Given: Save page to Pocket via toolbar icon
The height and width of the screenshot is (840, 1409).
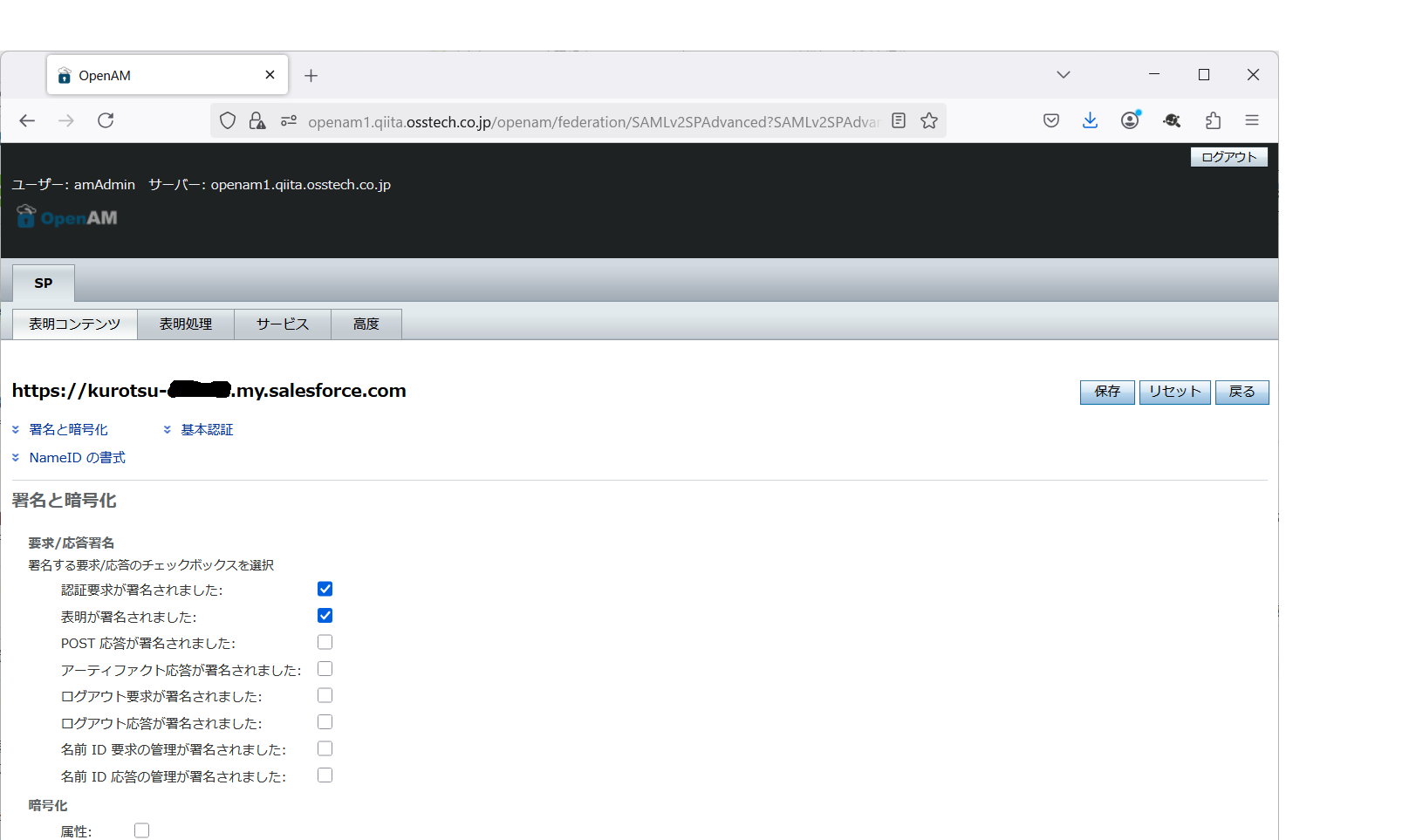Looking at the screenshot, I should point(1050,120).
